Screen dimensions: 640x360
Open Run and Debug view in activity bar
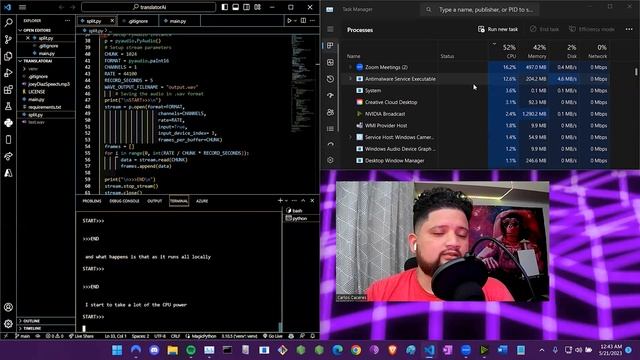coord(8,73)
